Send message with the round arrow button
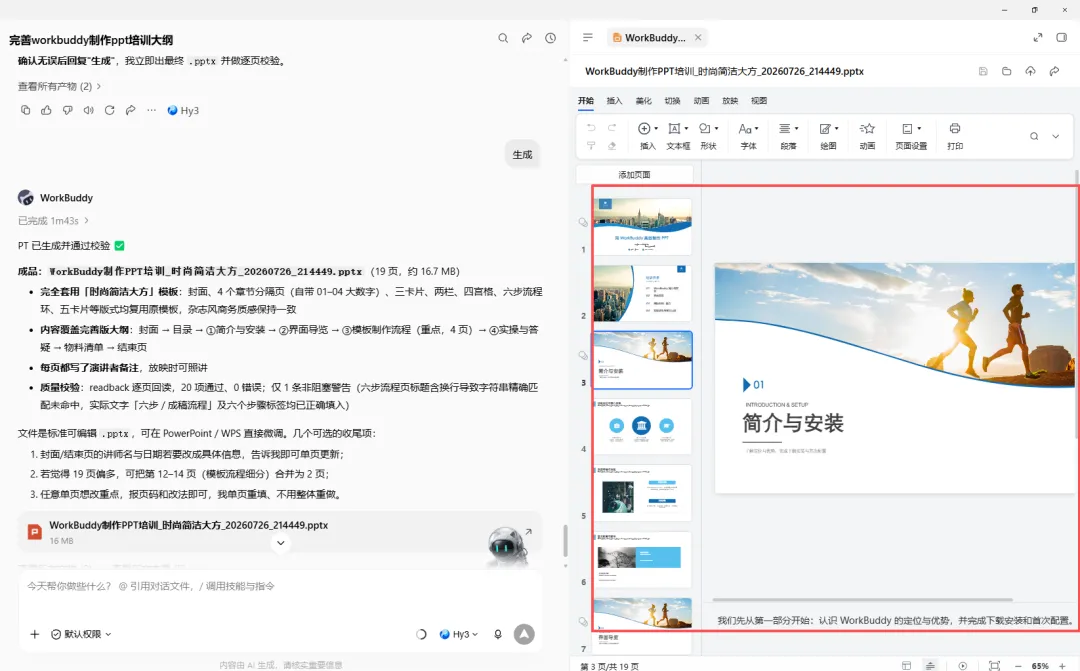 524,634
